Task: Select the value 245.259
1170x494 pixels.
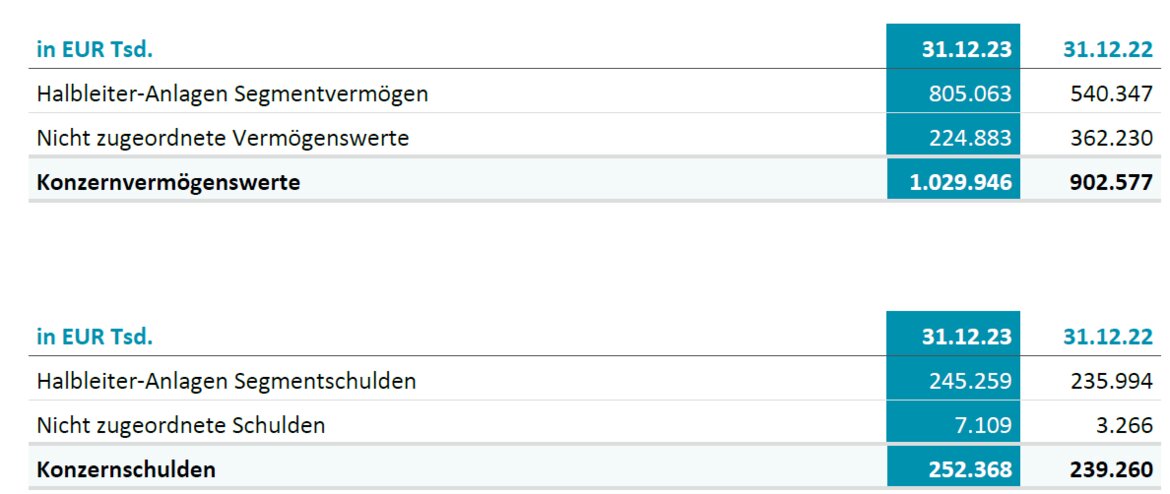Action: [970, 381]
